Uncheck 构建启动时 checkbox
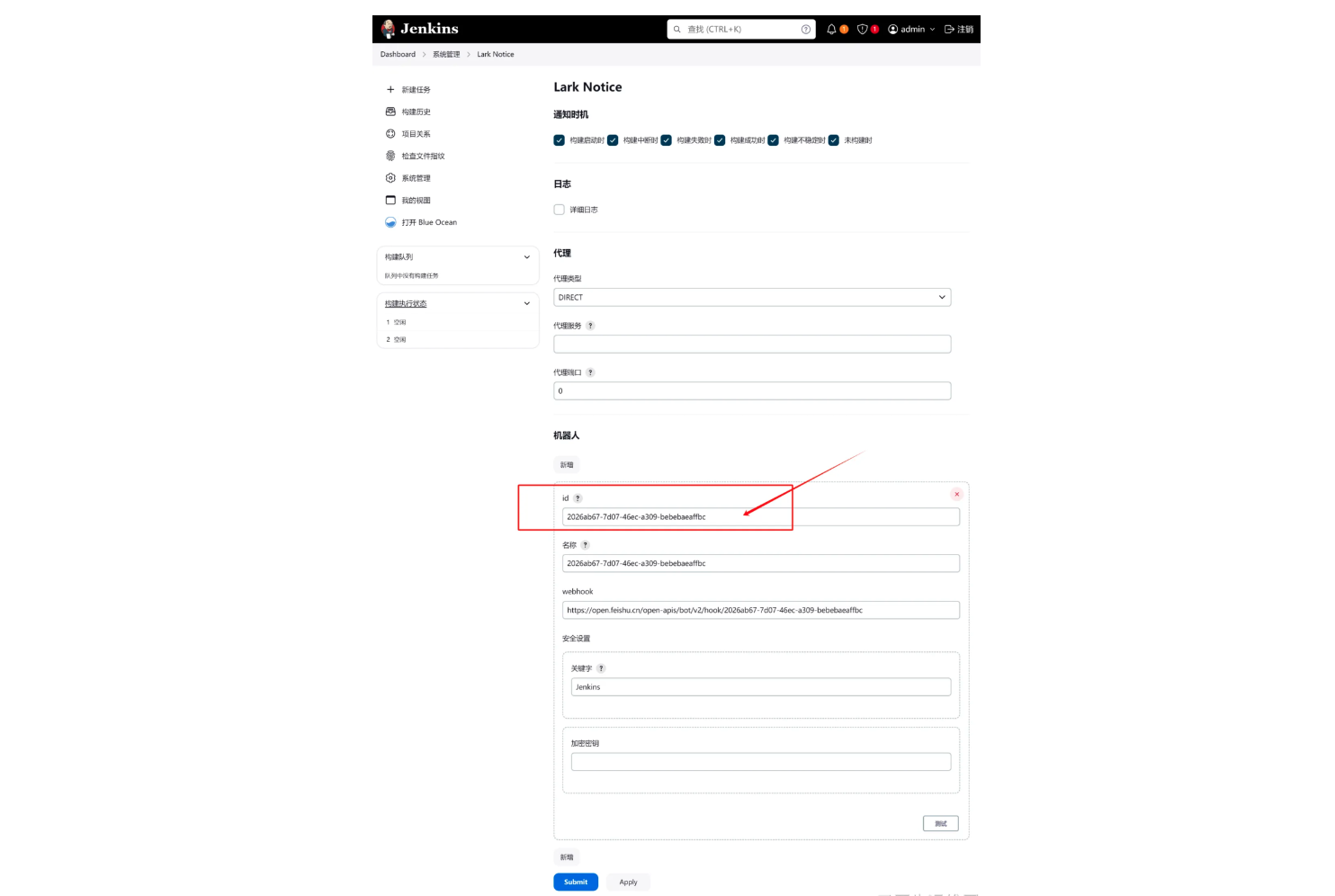 pyautogui.click(x=559, y=140)
